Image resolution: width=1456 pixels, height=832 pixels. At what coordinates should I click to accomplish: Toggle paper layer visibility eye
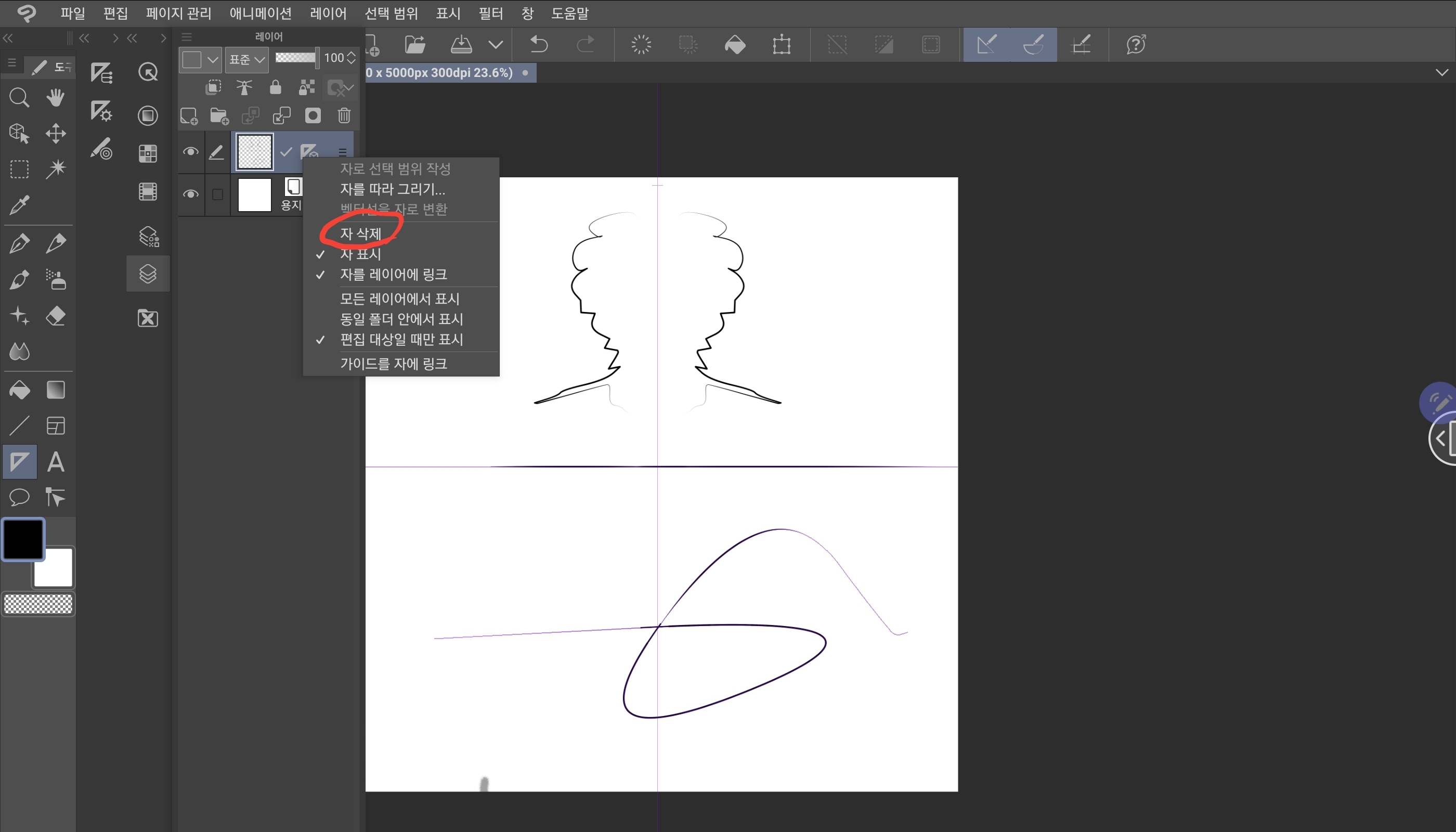[x=190, y=194]
